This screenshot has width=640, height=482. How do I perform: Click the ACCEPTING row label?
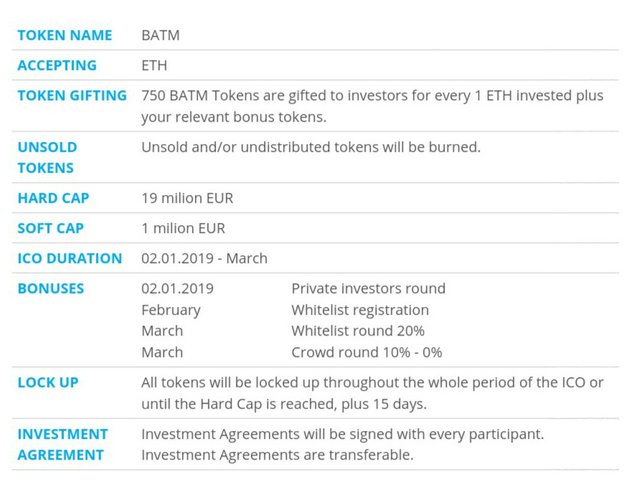tap(57, 65)
